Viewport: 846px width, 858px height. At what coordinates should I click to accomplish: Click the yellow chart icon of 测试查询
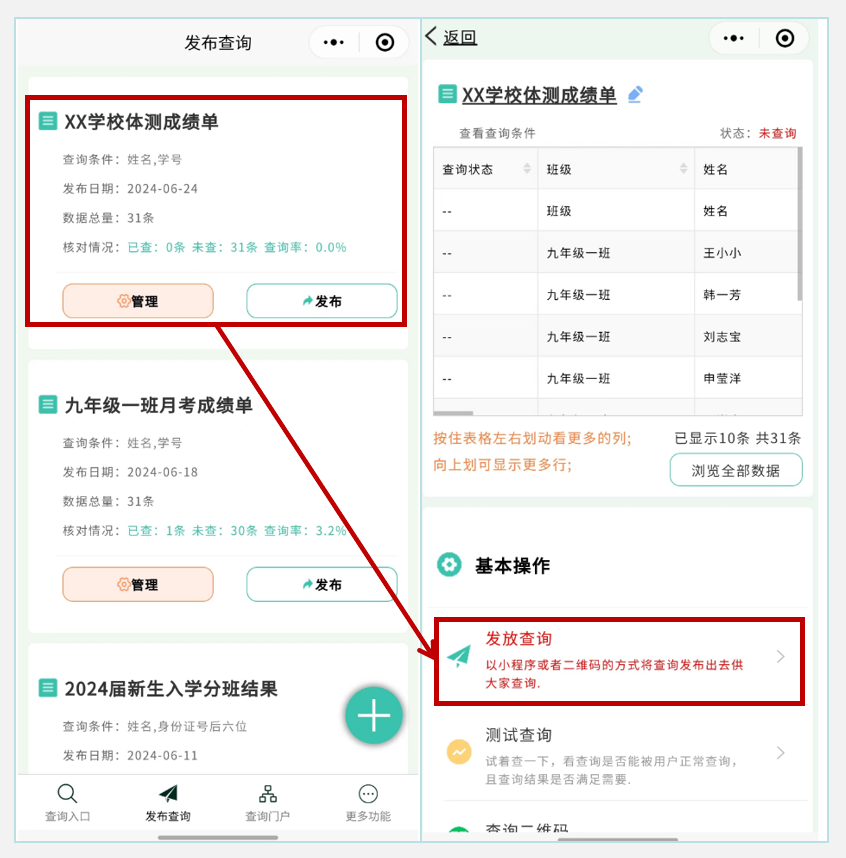pos(459,752)
